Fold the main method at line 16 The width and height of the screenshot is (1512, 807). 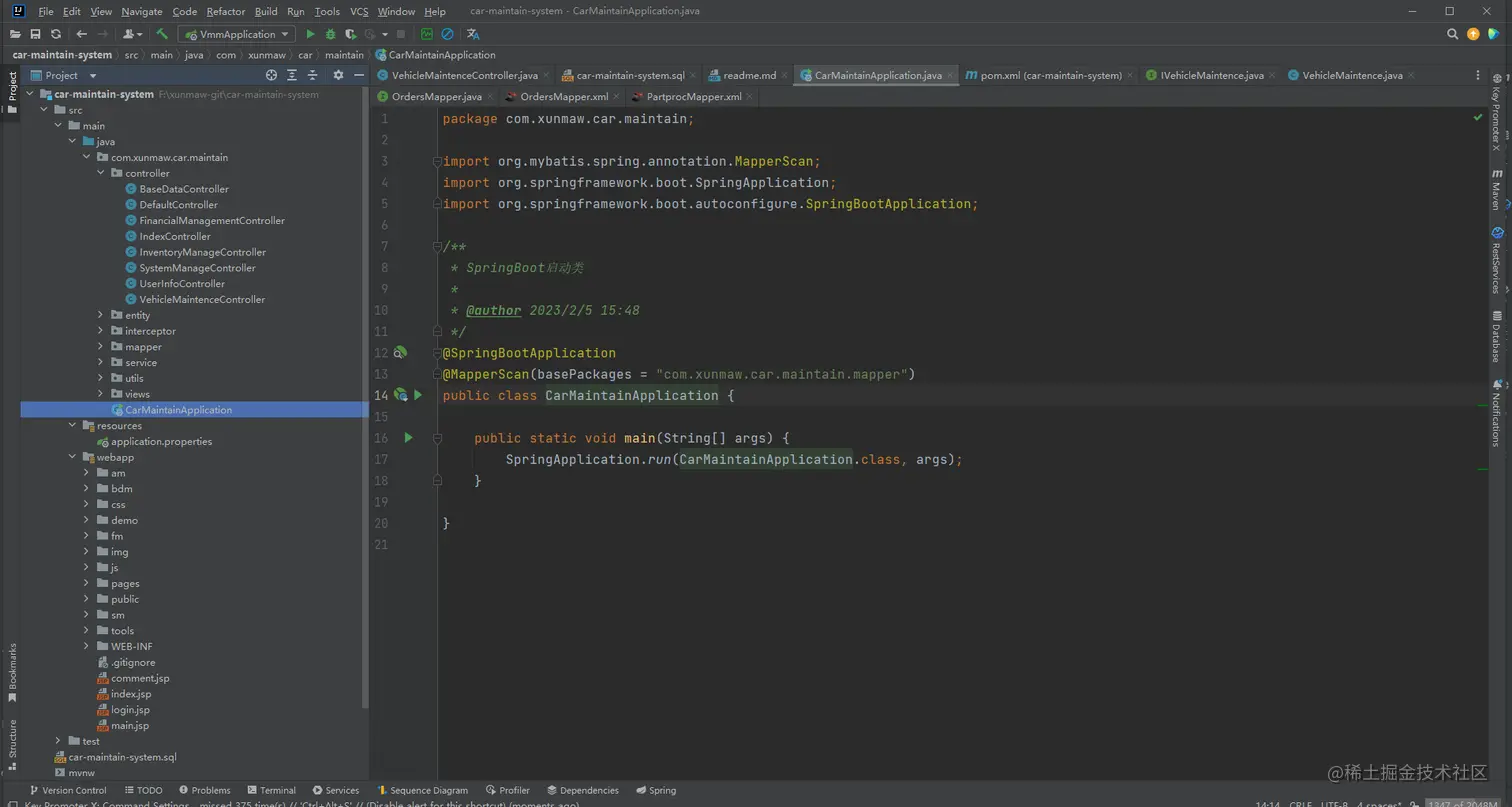437,438
